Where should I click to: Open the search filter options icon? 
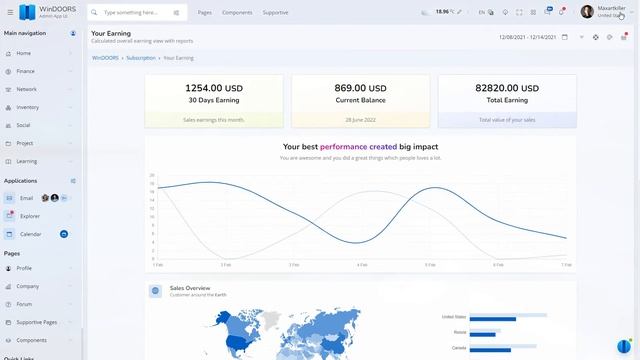pyautogui.click(x=176, y=13)
